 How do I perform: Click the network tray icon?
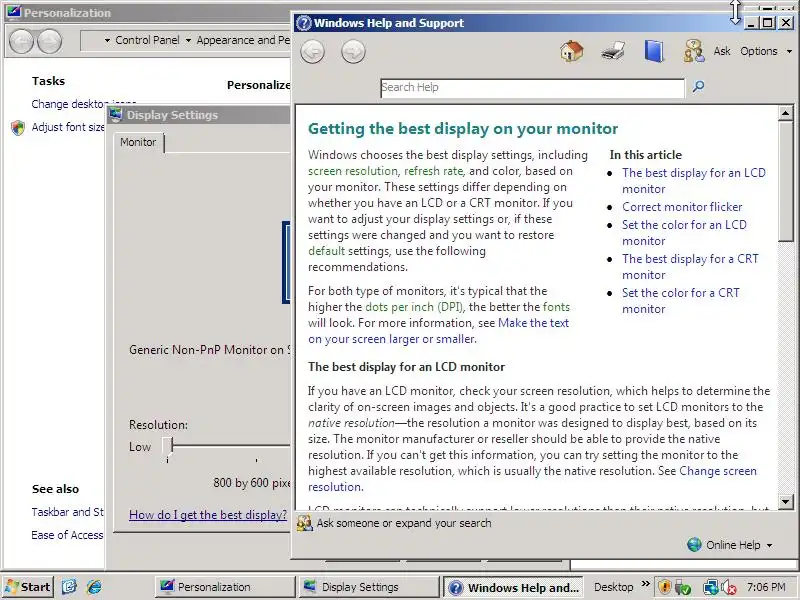tap(710, 587)
